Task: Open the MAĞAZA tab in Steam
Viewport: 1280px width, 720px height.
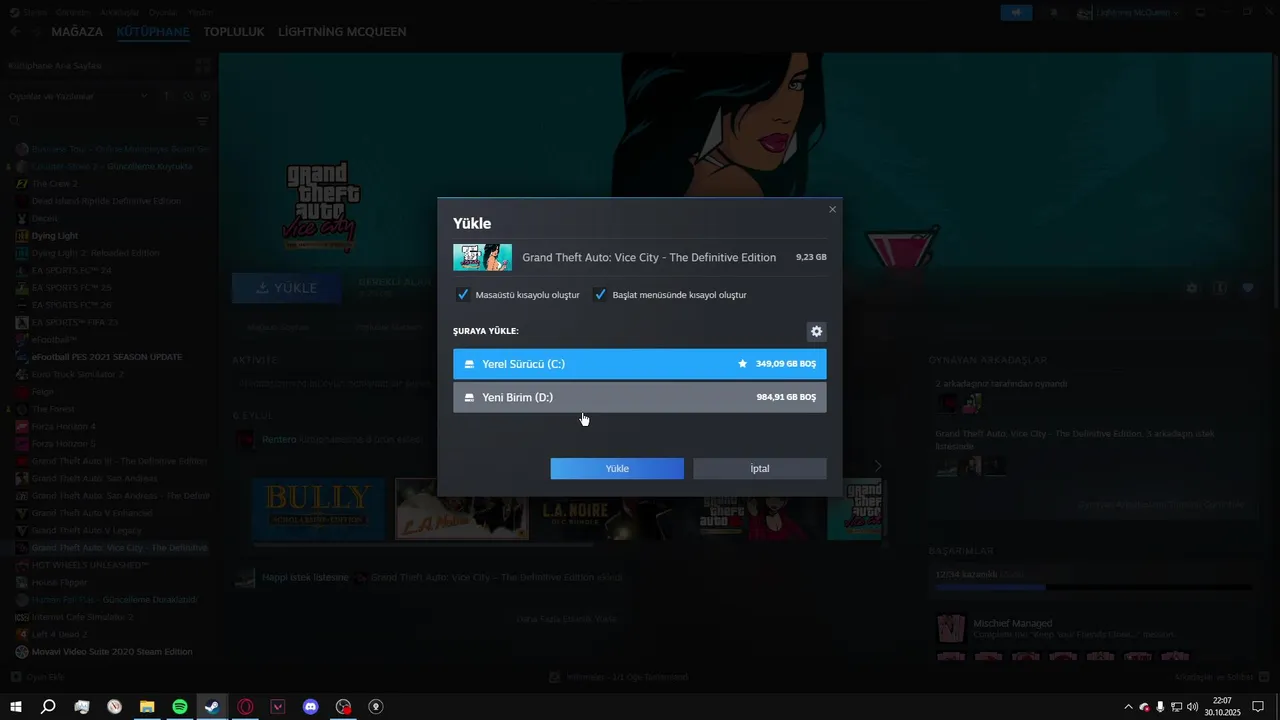Action: (77, 32)
